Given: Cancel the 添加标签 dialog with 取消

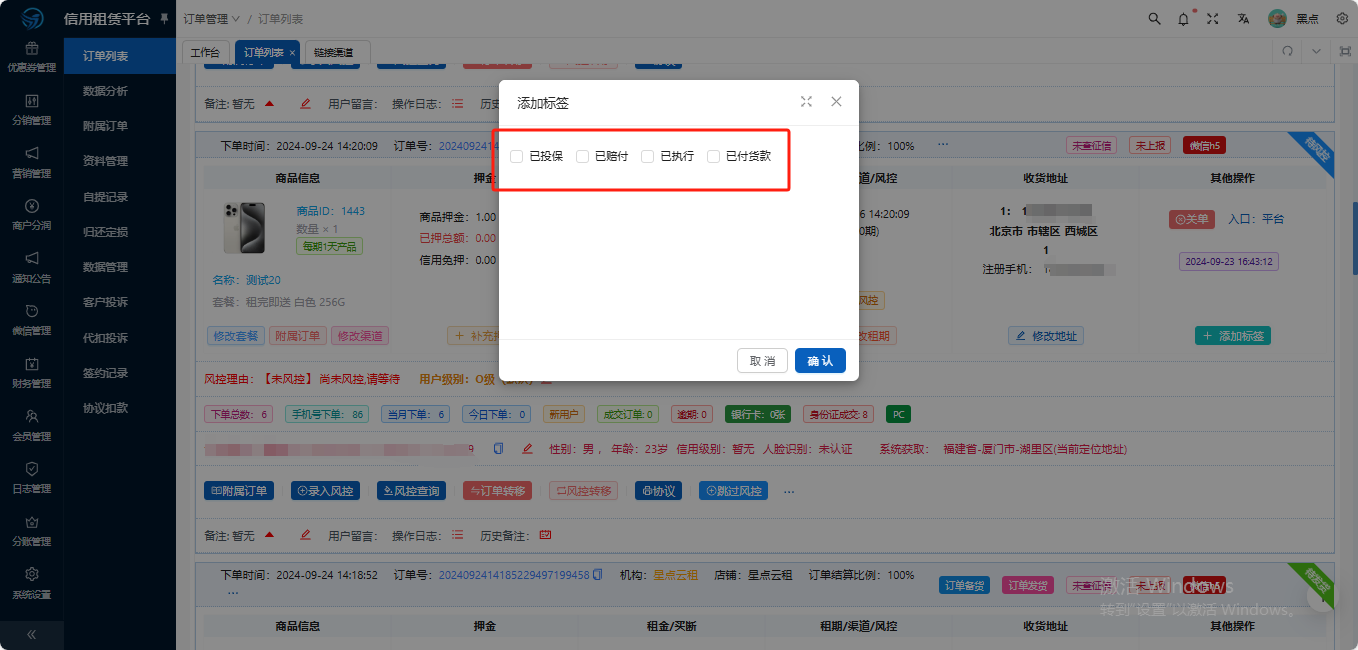Looking at the screenshot, I should point(762,361).
